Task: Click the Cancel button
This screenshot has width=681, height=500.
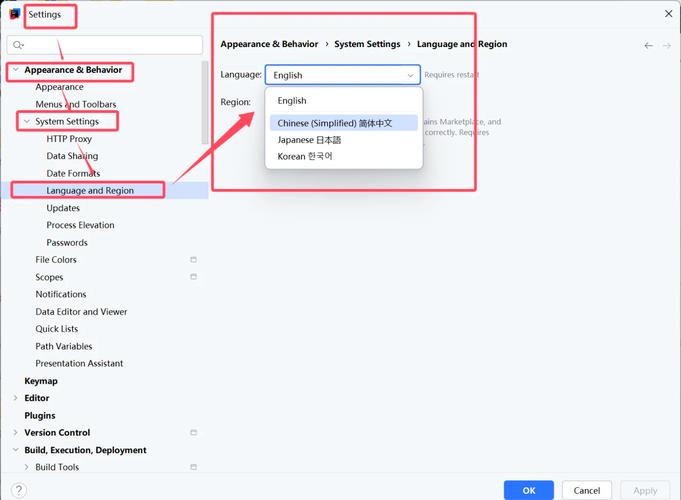Action: 586,490
